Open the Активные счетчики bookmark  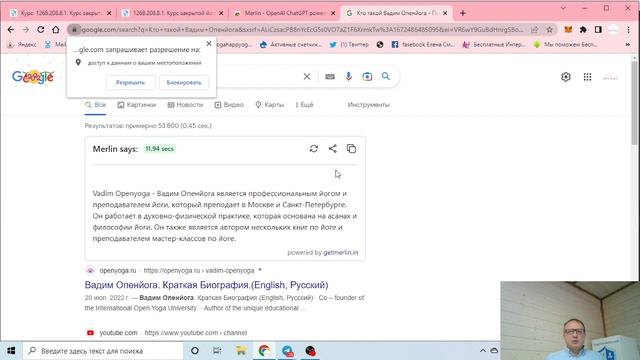coord(291,44)
